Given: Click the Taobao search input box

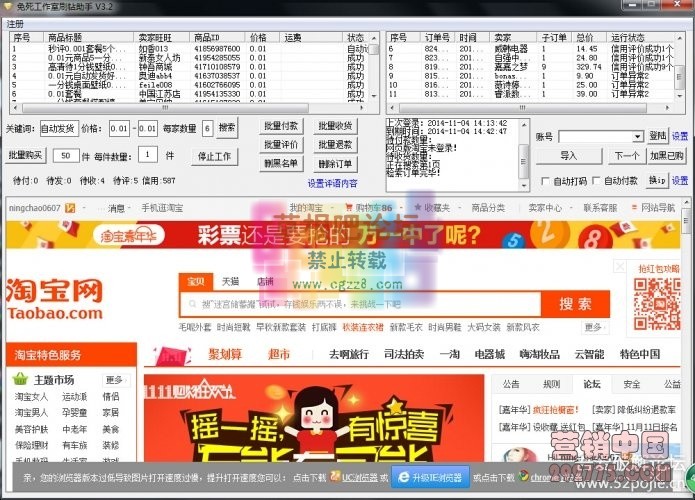Looking at the screenshot, I should point(360,305).
